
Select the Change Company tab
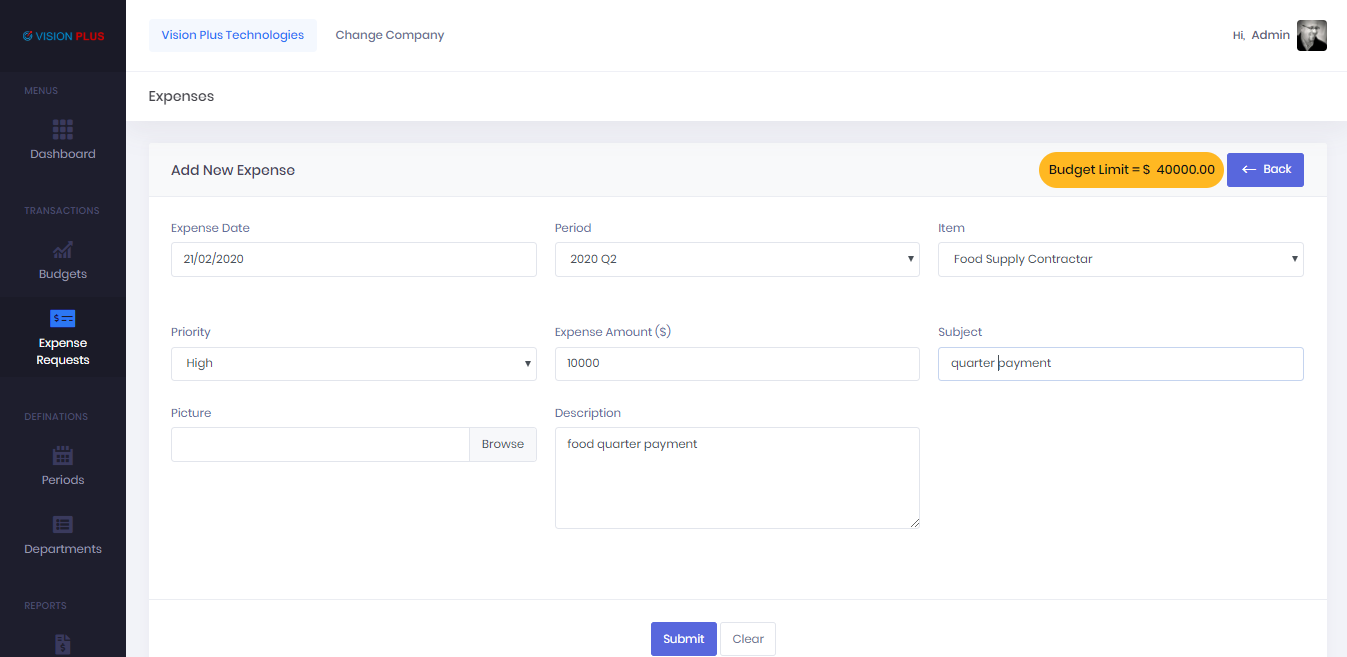389,35
